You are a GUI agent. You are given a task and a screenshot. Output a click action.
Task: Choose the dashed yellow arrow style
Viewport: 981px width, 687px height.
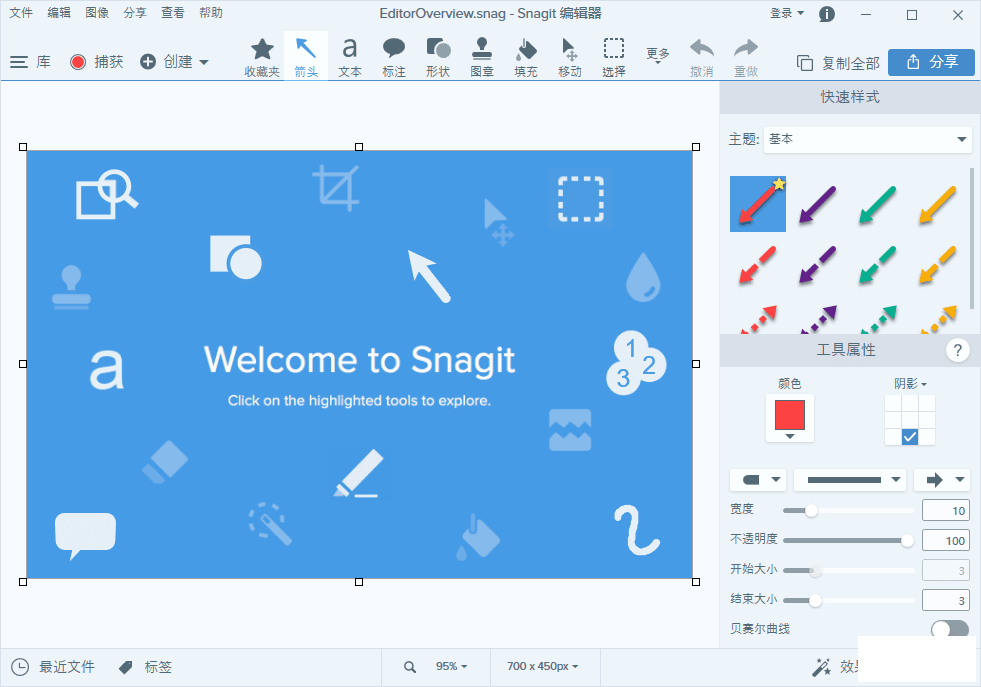pos(938,264)
